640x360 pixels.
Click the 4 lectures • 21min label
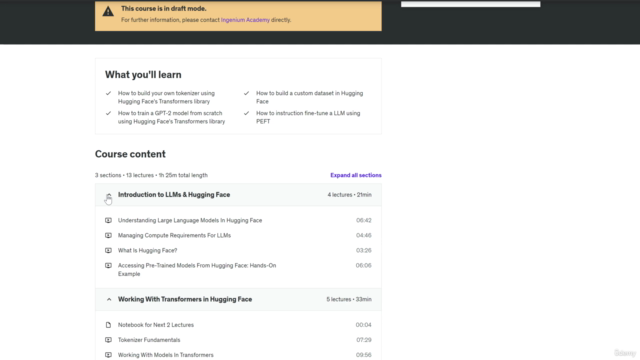349,195
